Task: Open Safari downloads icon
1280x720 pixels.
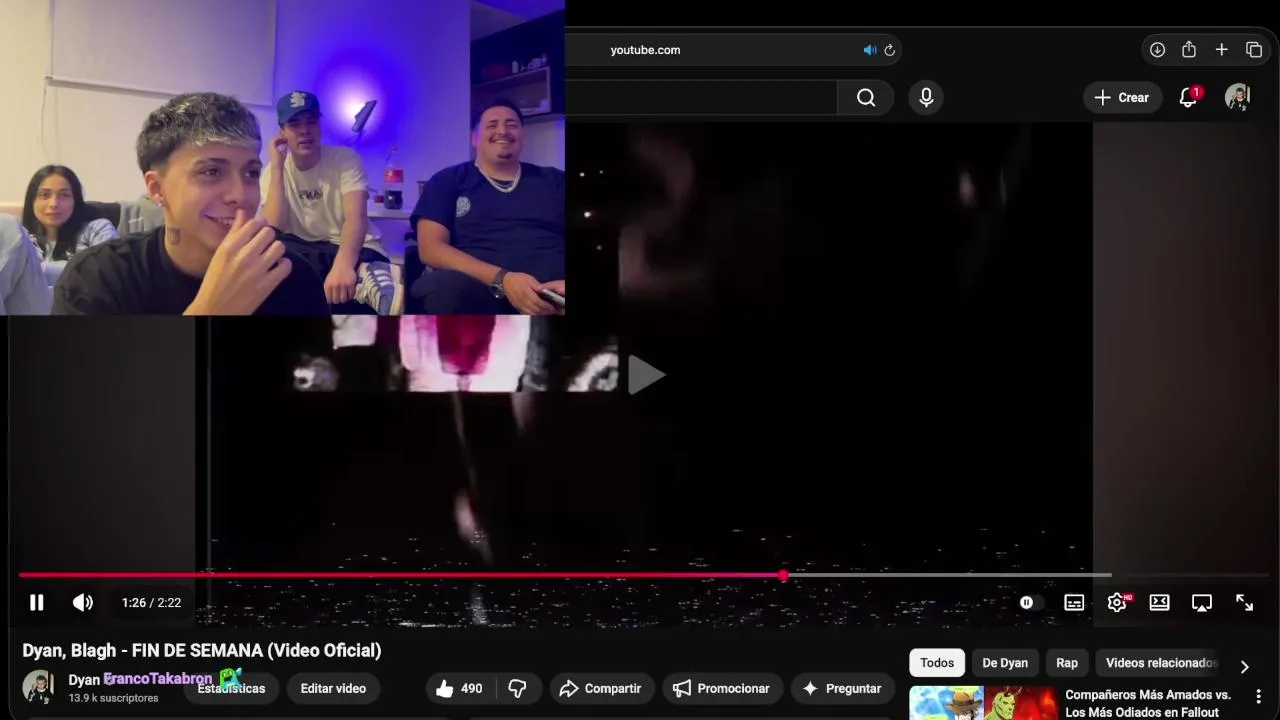Action: point(1157,49)
